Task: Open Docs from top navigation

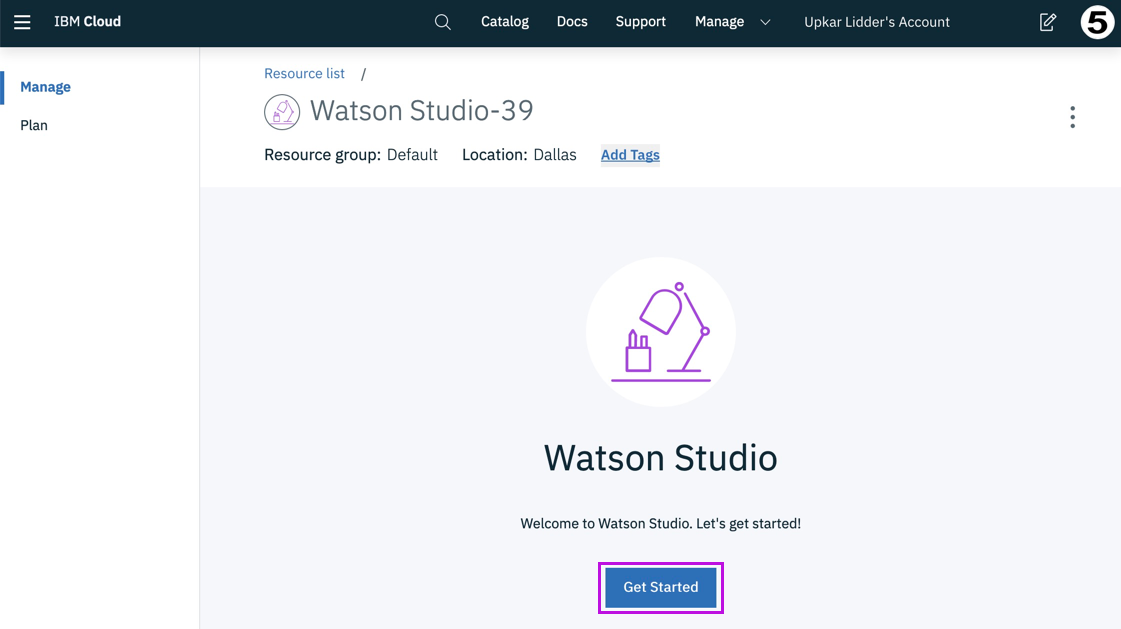Action: click(572, 21)
